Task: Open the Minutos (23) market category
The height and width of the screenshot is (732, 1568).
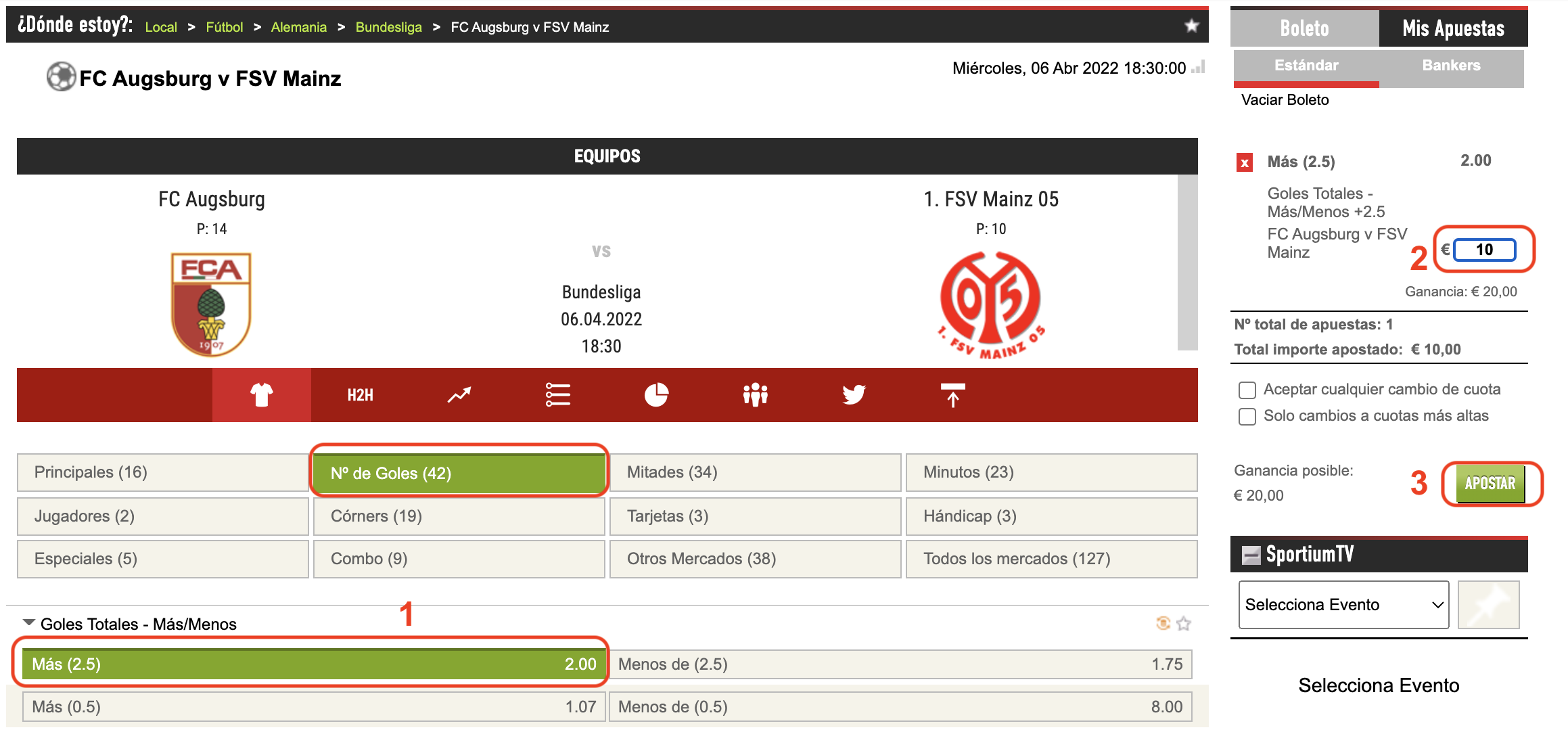Action: tap(1051, 472)
